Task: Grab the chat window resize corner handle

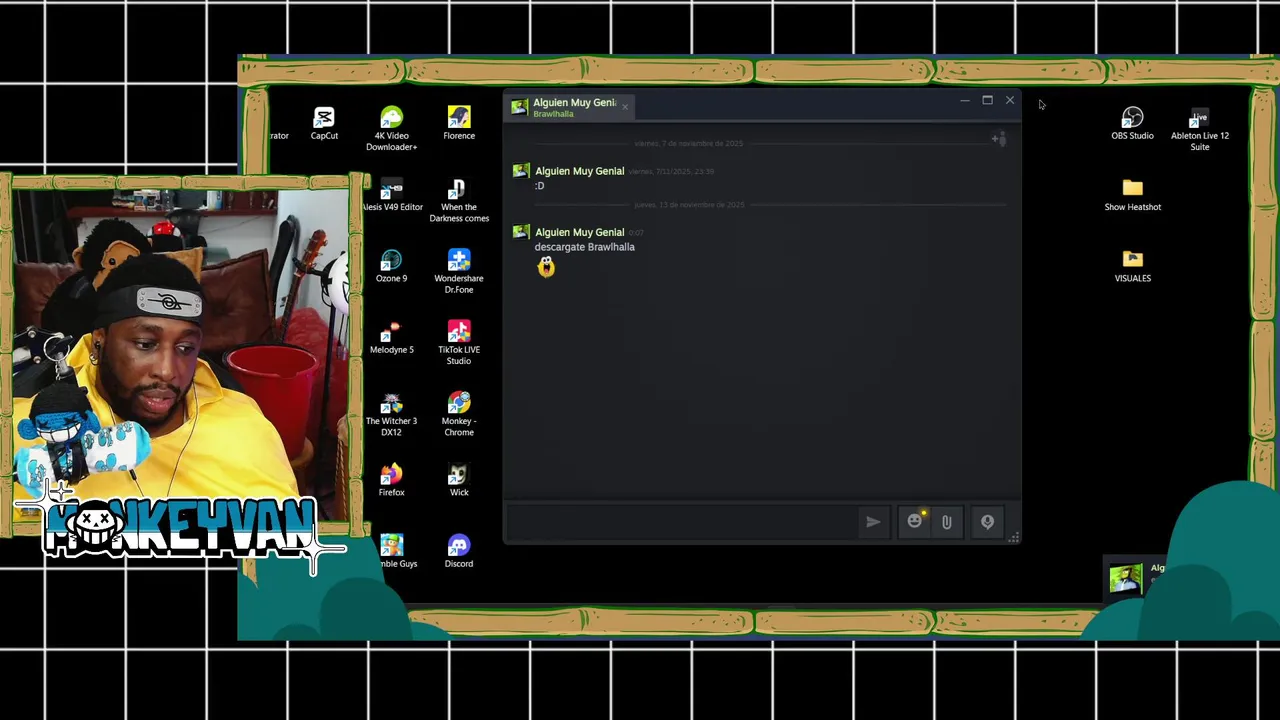Action: 1013,538
